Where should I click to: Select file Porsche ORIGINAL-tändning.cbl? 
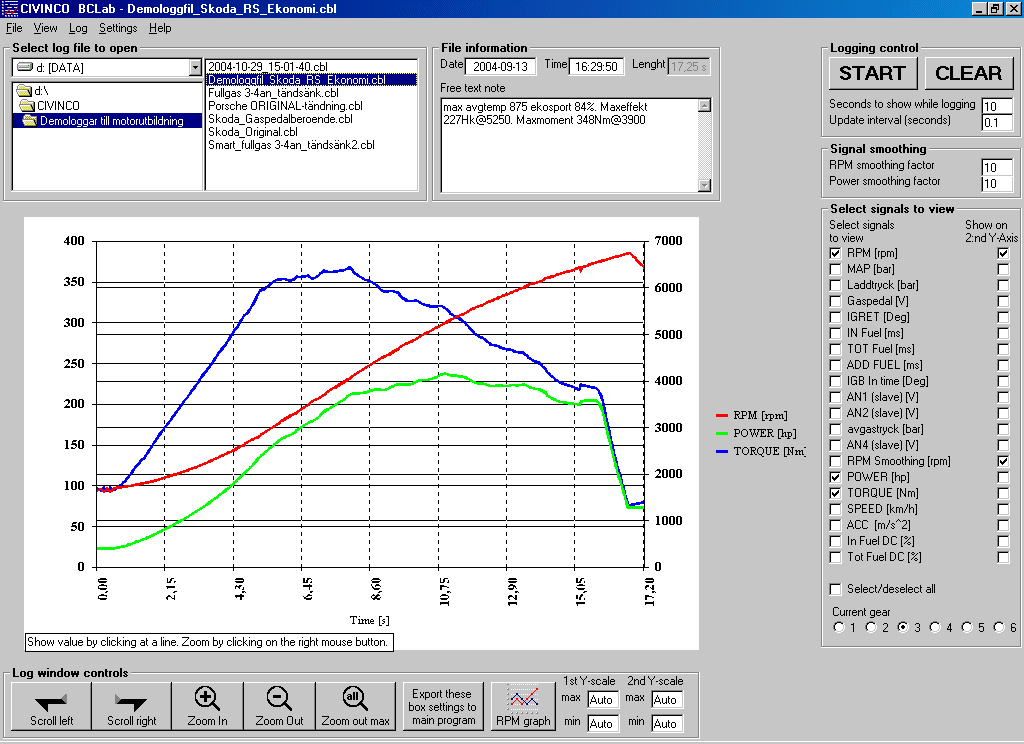tap(285, 106)
